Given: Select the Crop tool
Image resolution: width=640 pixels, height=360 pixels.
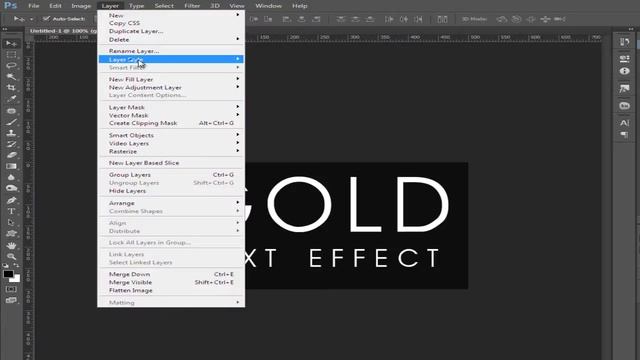Looking at the screenshot, I should tap(11, 87).
